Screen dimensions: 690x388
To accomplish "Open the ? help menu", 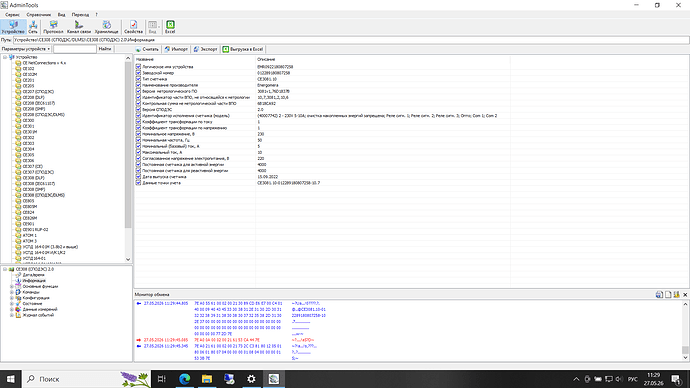I will click(x=96, y=15).
